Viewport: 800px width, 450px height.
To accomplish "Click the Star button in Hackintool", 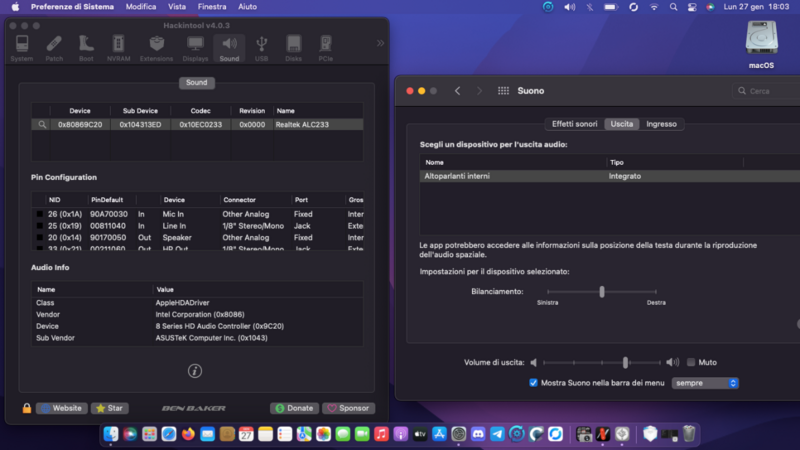I will click(110, 408).
